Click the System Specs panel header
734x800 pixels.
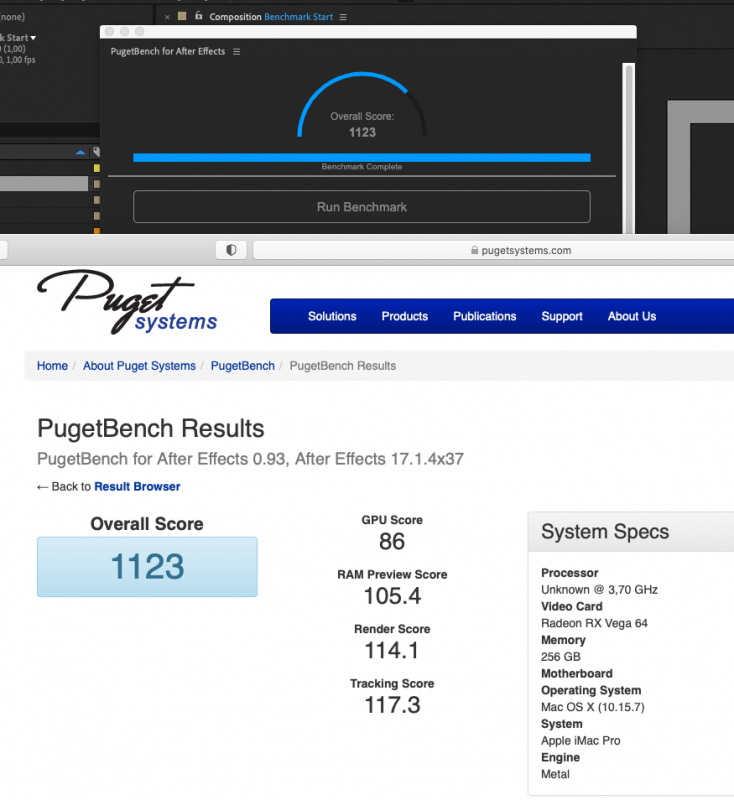pyautogui.click(x=631, y=532)
